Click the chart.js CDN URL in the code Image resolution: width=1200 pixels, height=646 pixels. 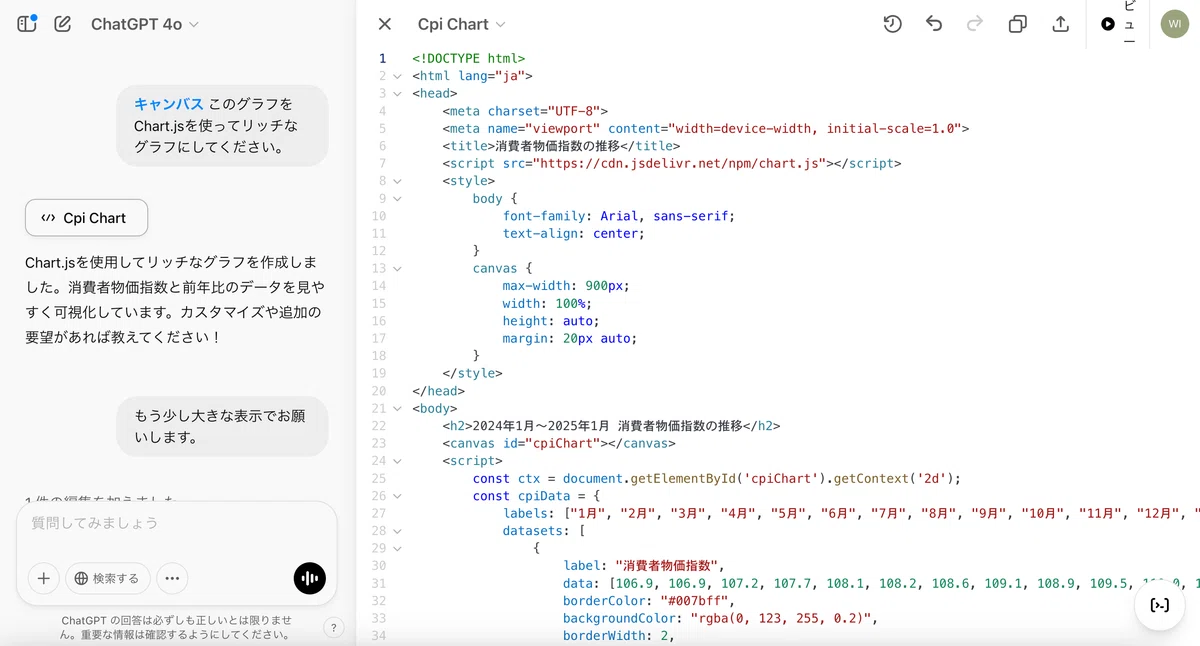[x=684, y=163]
